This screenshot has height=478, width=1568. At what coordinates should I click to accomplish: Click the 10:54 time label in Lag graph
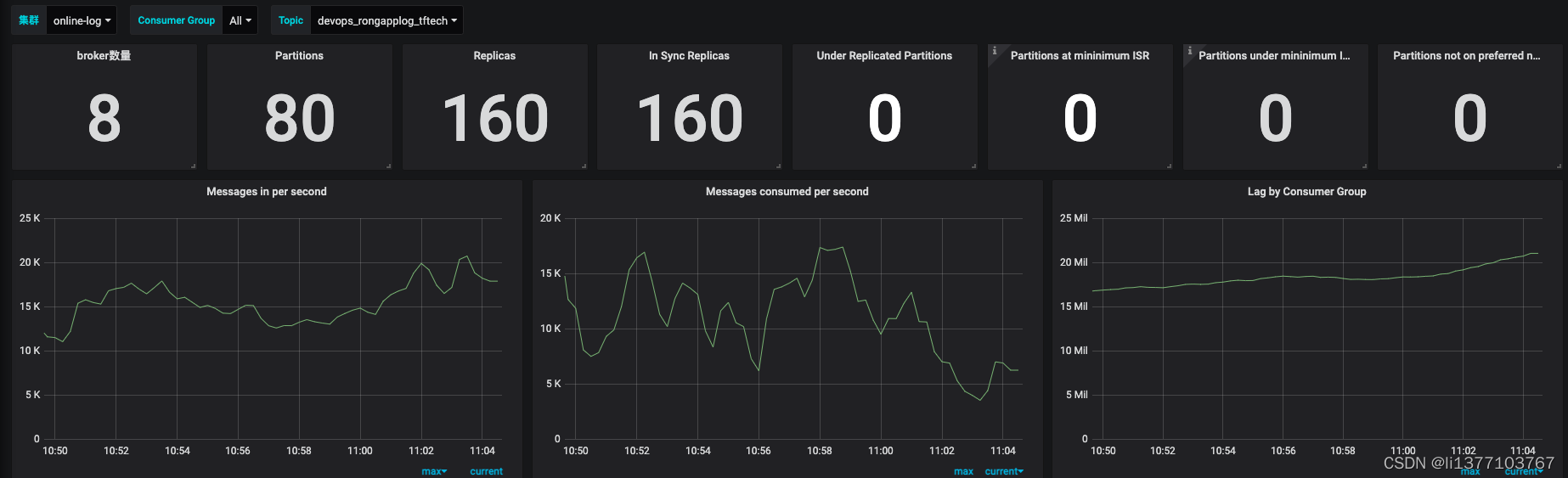(1223, 451)
